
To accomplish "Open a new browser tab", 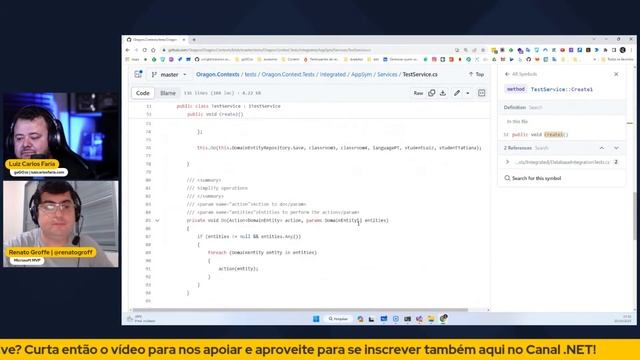I will pyautogui.click(x=194, y=40).
